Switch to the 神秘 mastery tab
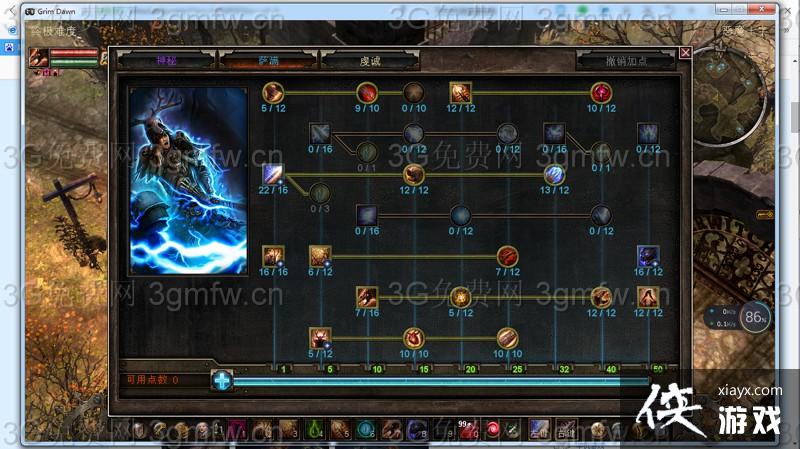The width and height of the screenshot is (800, 449). tap(166, 61)
